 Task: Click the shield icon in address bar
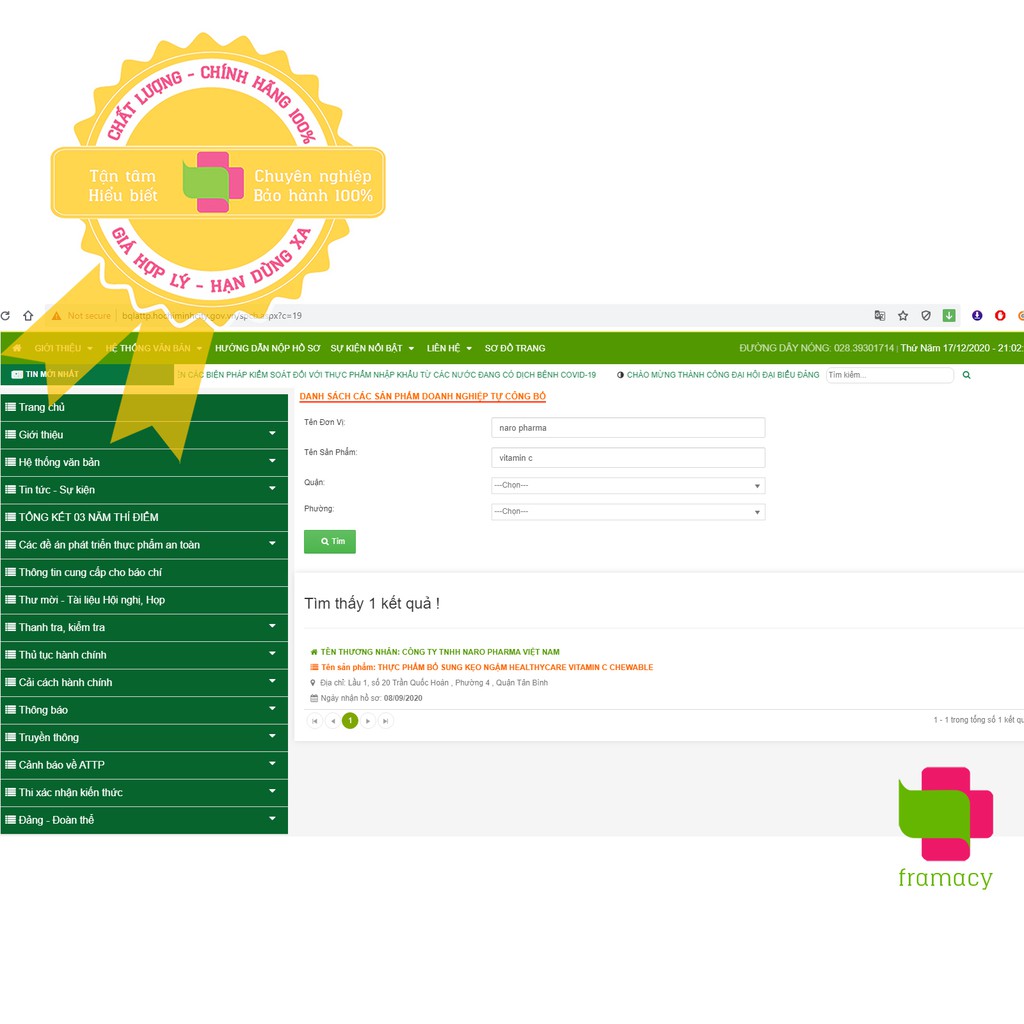(926, 316)
